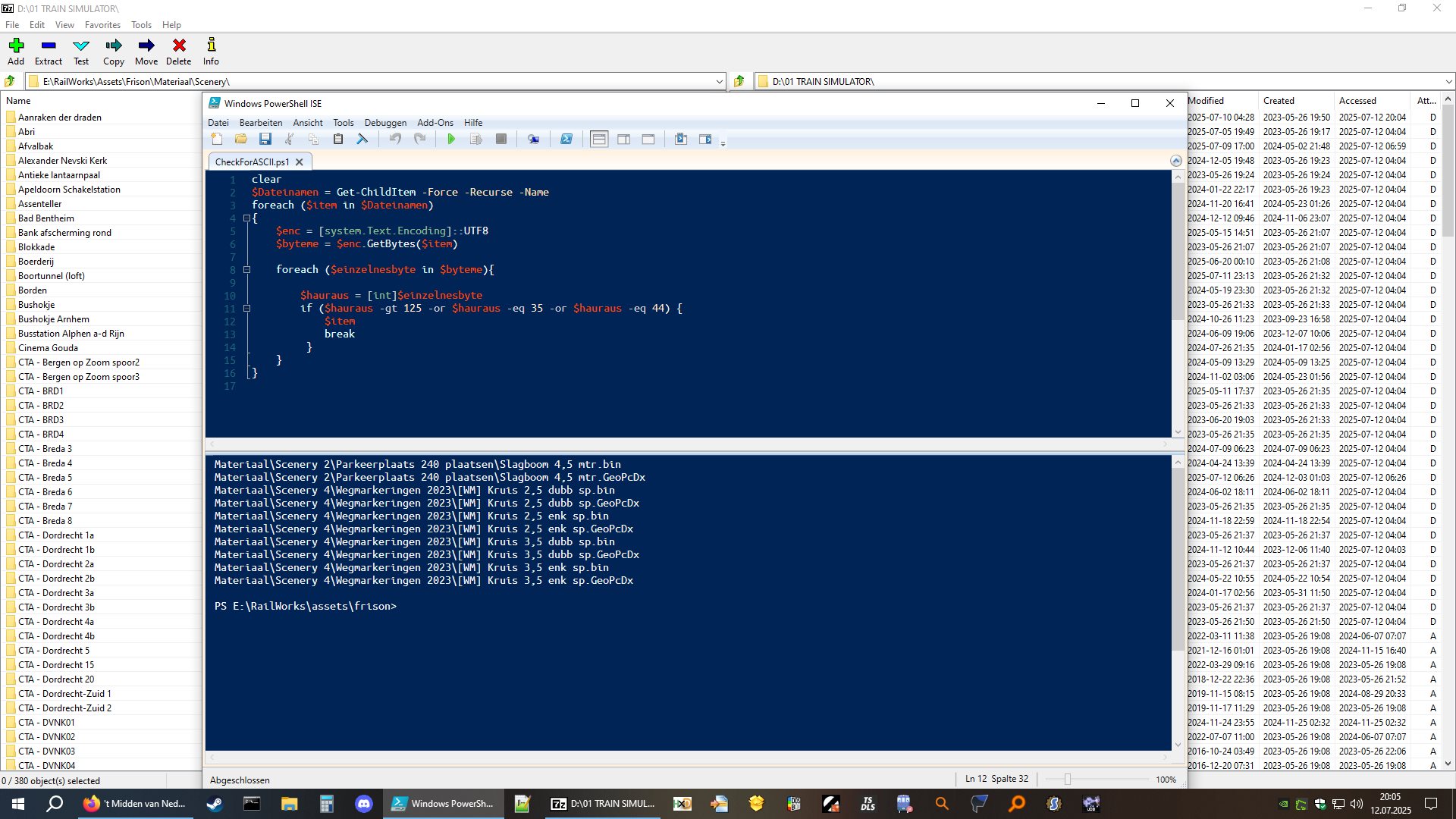Undo the last edit in PowerShell ISE
1456x819 pixels.
coord(395,139)
